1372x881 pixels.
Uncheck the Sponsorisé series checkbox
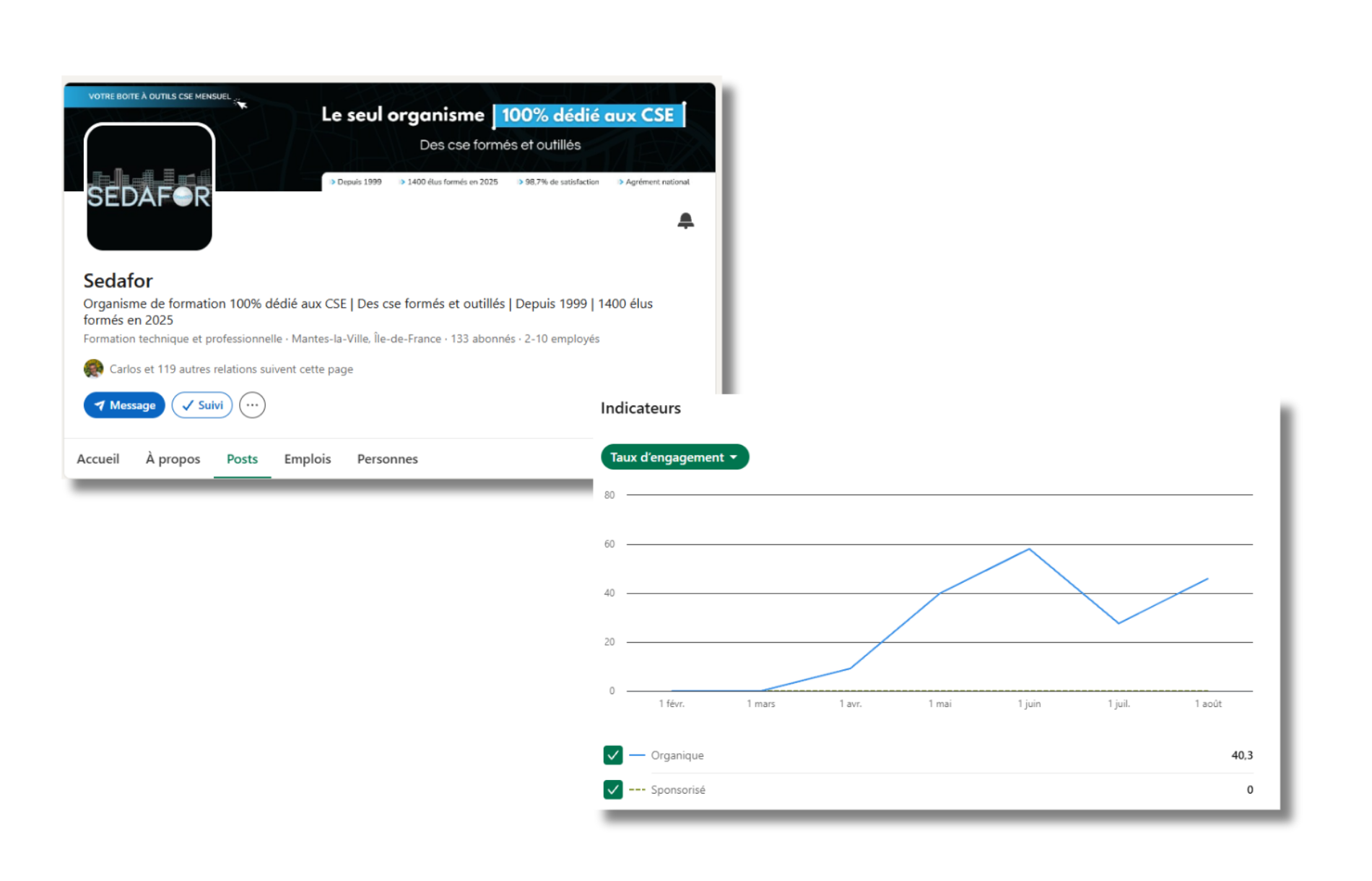click(613, 790)
